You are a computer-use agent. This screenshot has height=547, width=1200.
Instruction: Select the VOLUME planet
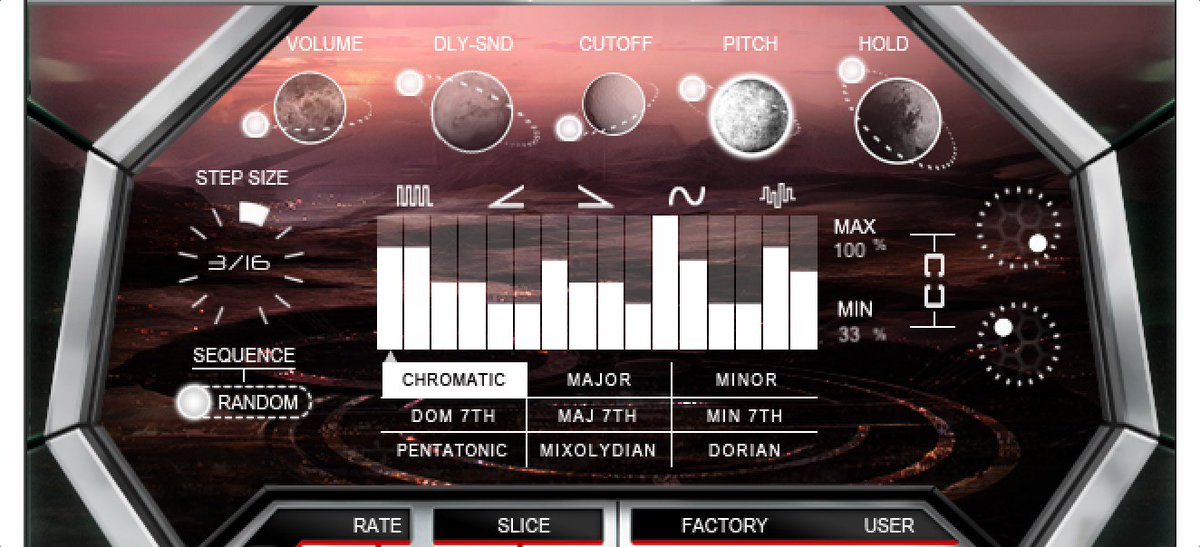[x=309, y=108]
